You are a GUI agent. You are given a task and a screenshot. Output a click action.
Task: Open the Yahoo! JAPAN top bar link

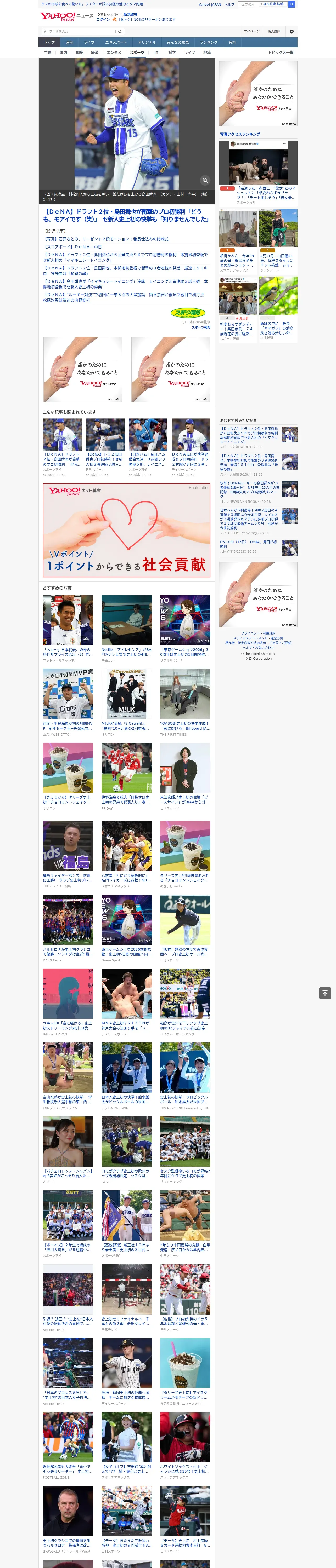pyautogui.click(x=210, y=4)
